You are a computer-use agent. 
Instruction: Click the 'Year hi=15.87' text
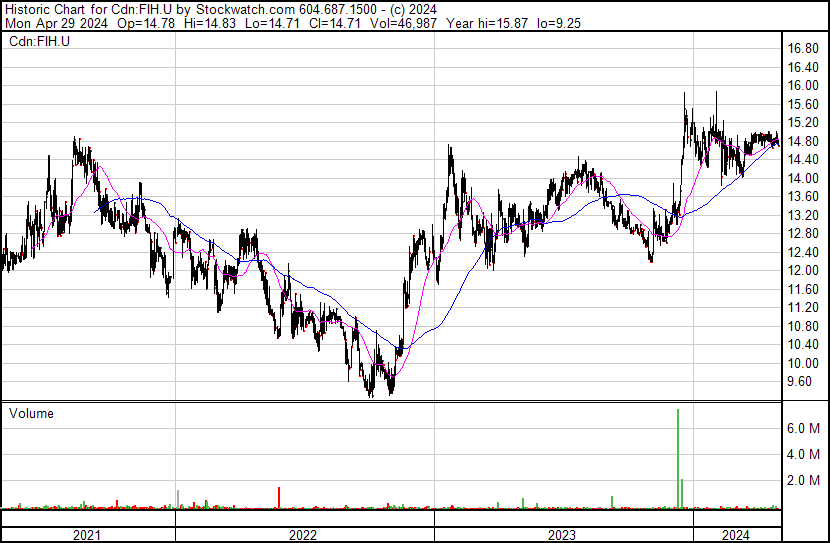pyautogui.click(x=487, y=23)
